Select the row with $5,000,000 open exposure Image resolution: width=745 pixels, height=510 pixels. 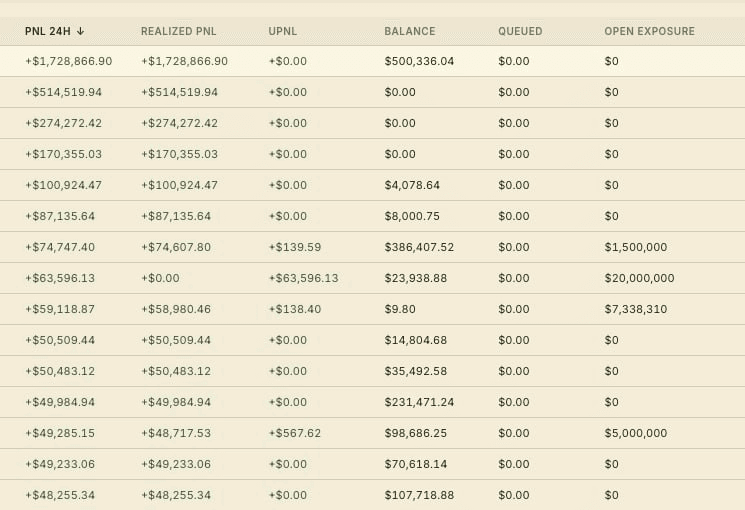click(372, 433)
